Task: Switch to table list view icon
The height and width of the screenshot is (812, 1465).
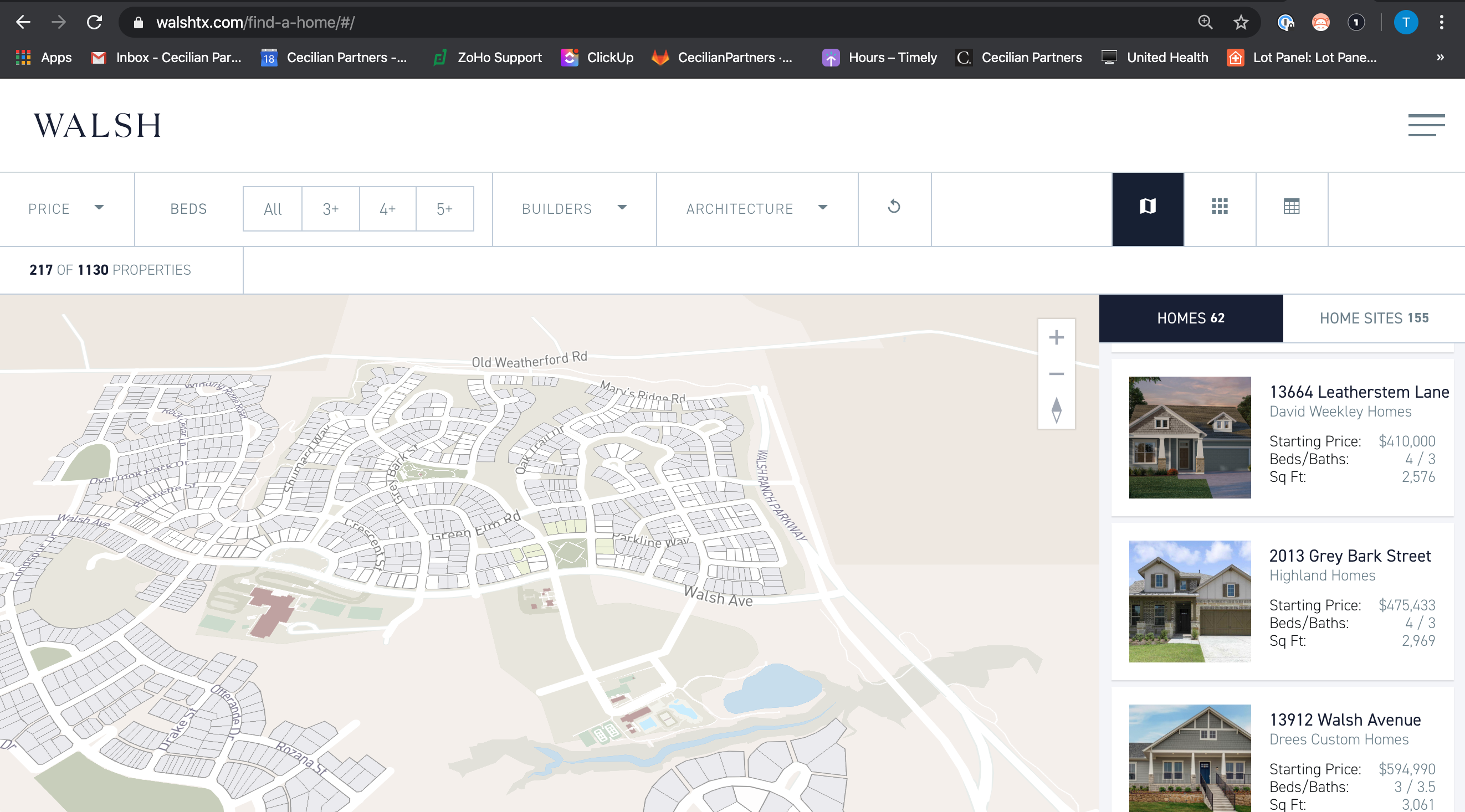Action: [x=1291, y=208]
